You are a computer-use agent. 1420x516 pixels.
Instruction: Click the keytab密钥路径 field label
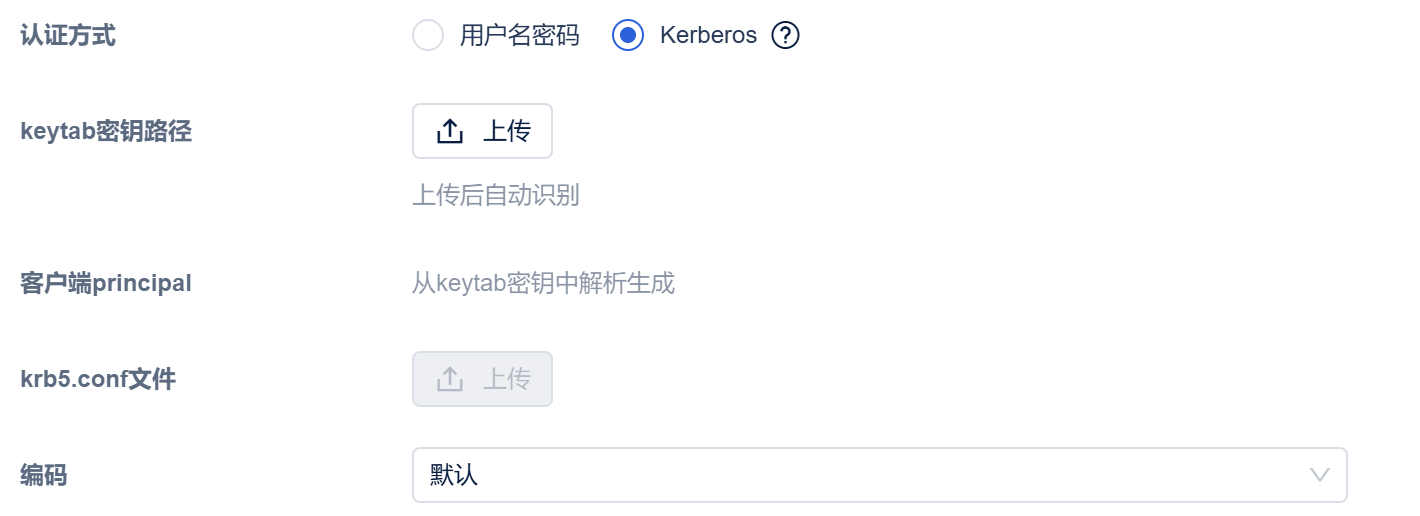[x=106, y=131]
